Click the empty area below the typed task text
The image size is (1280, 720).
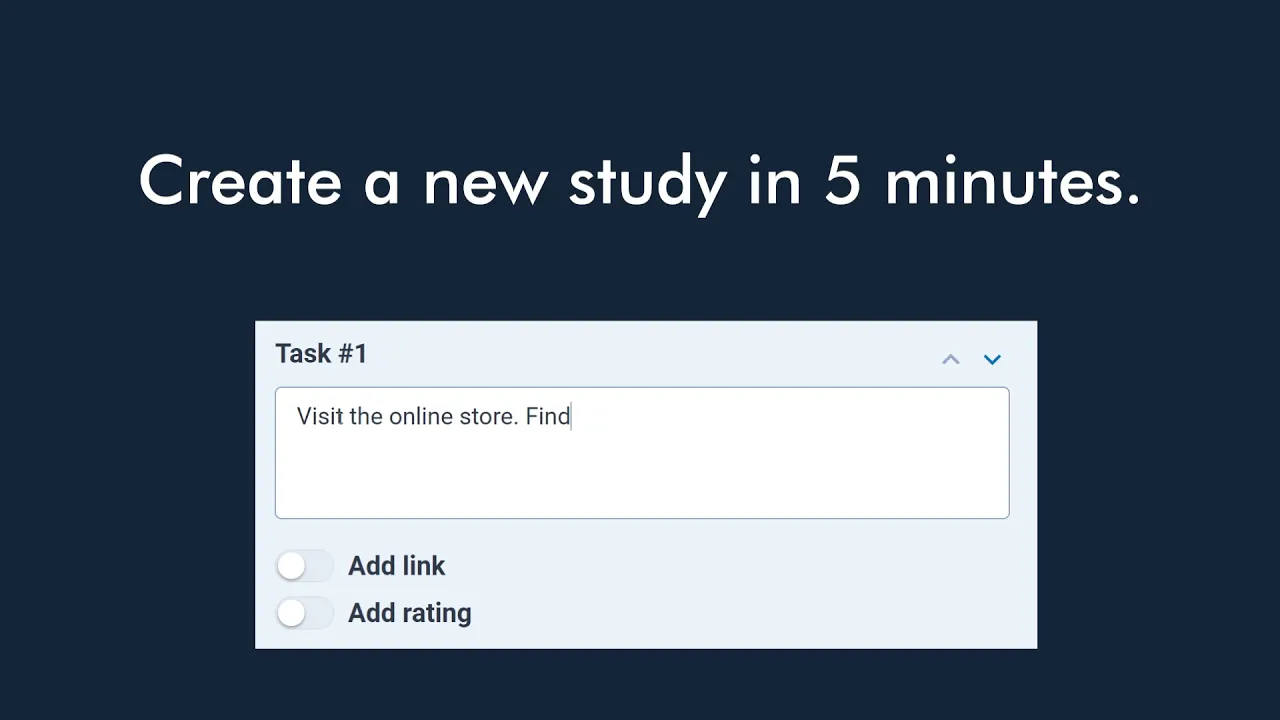(x=640, y=480)
